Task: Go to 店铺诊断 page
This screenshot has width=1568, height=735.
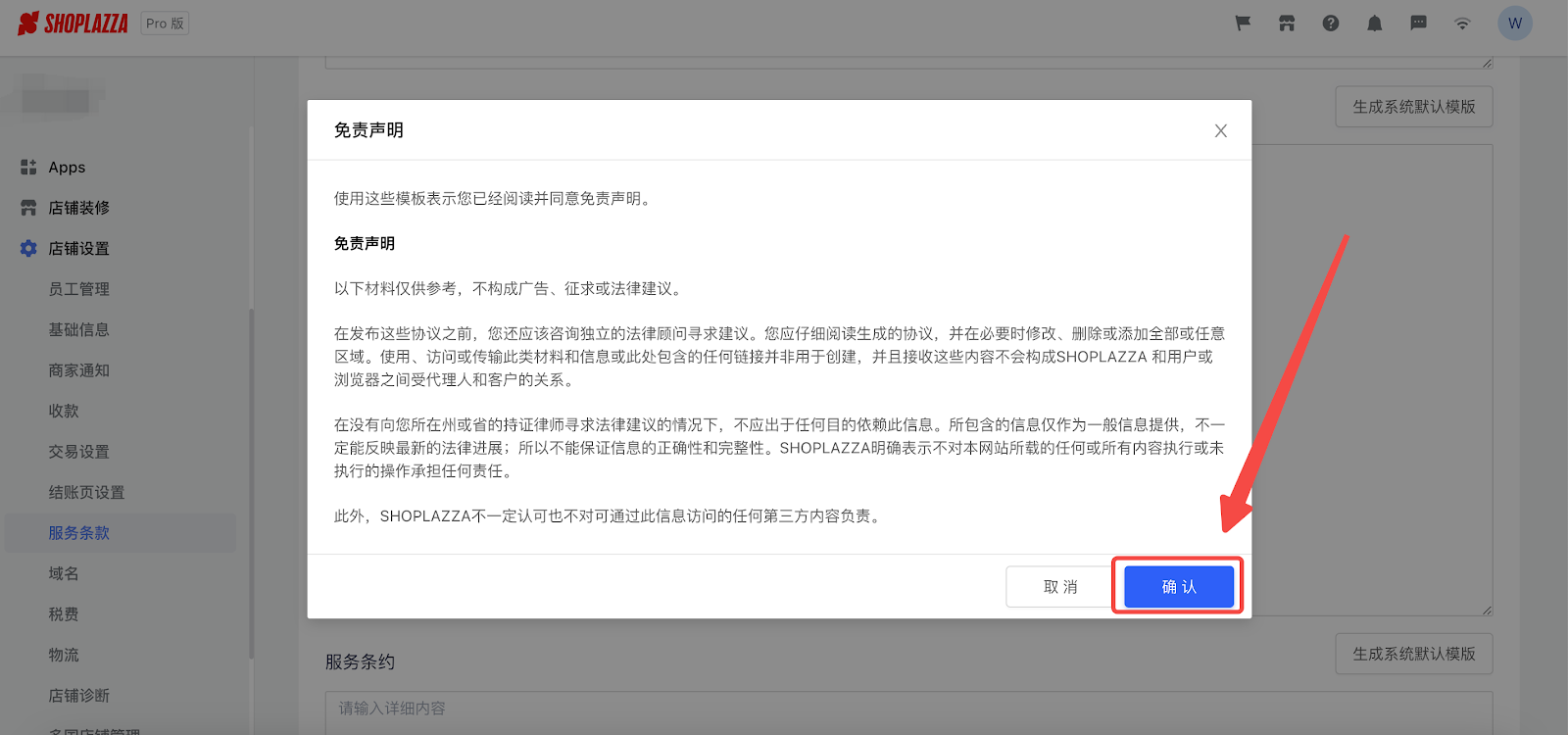Action: click(79, 696)
